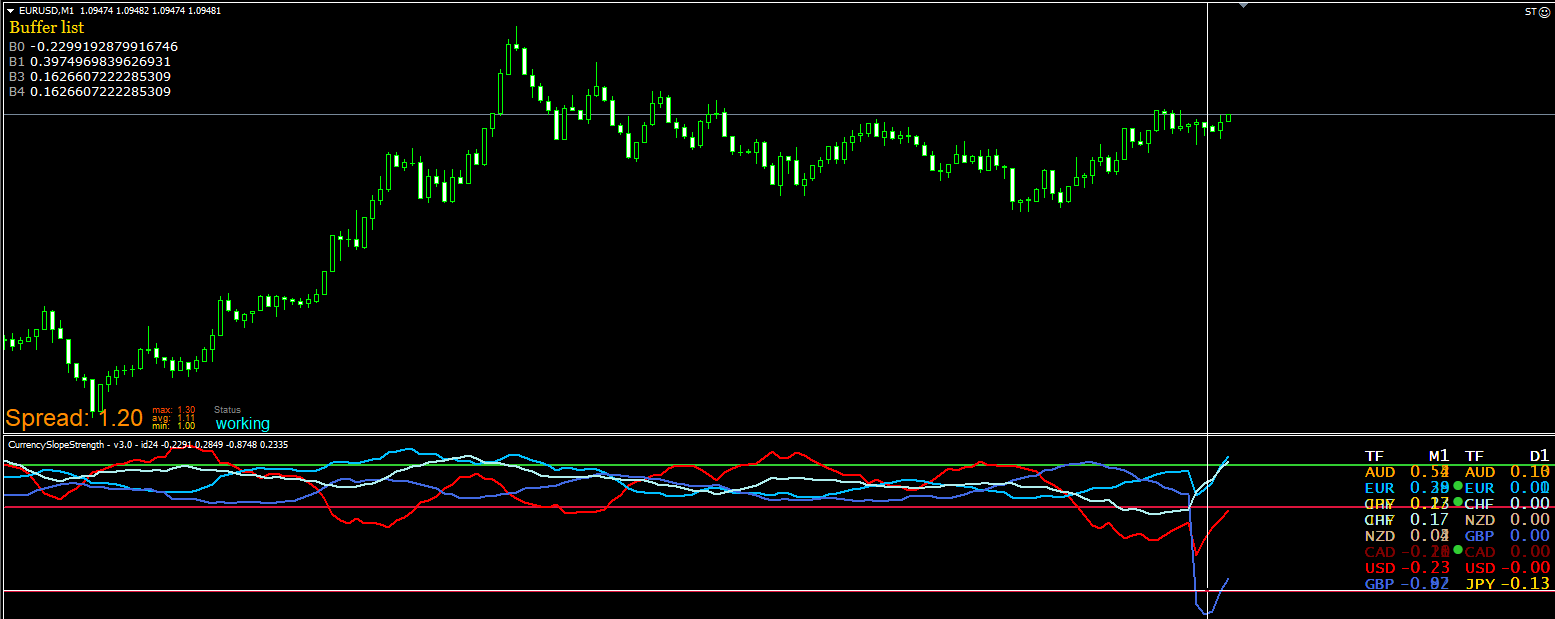Click the grey 'Status' label
The width and height of the screenshot is (1555, 619).
(228, 410)
